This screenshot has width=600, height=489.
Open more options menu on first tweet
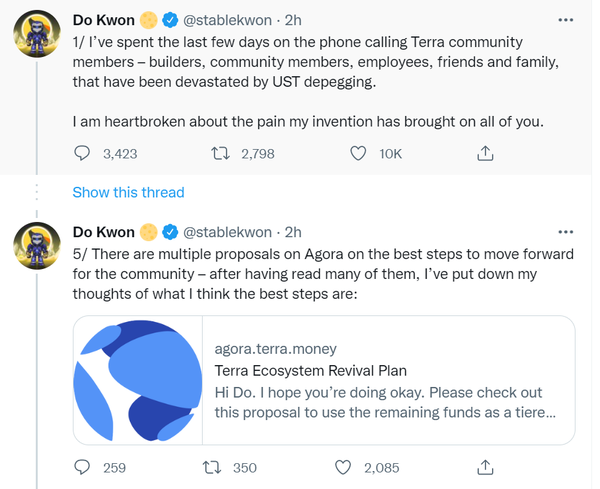(566, 20)
